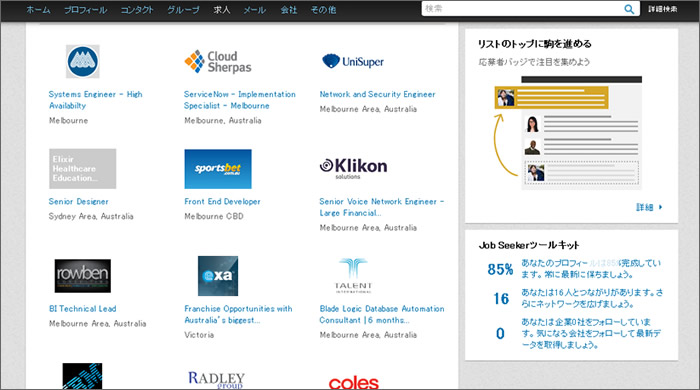Click the rowben company logo
Screen dimensions: 700x390
coord(83,276)
